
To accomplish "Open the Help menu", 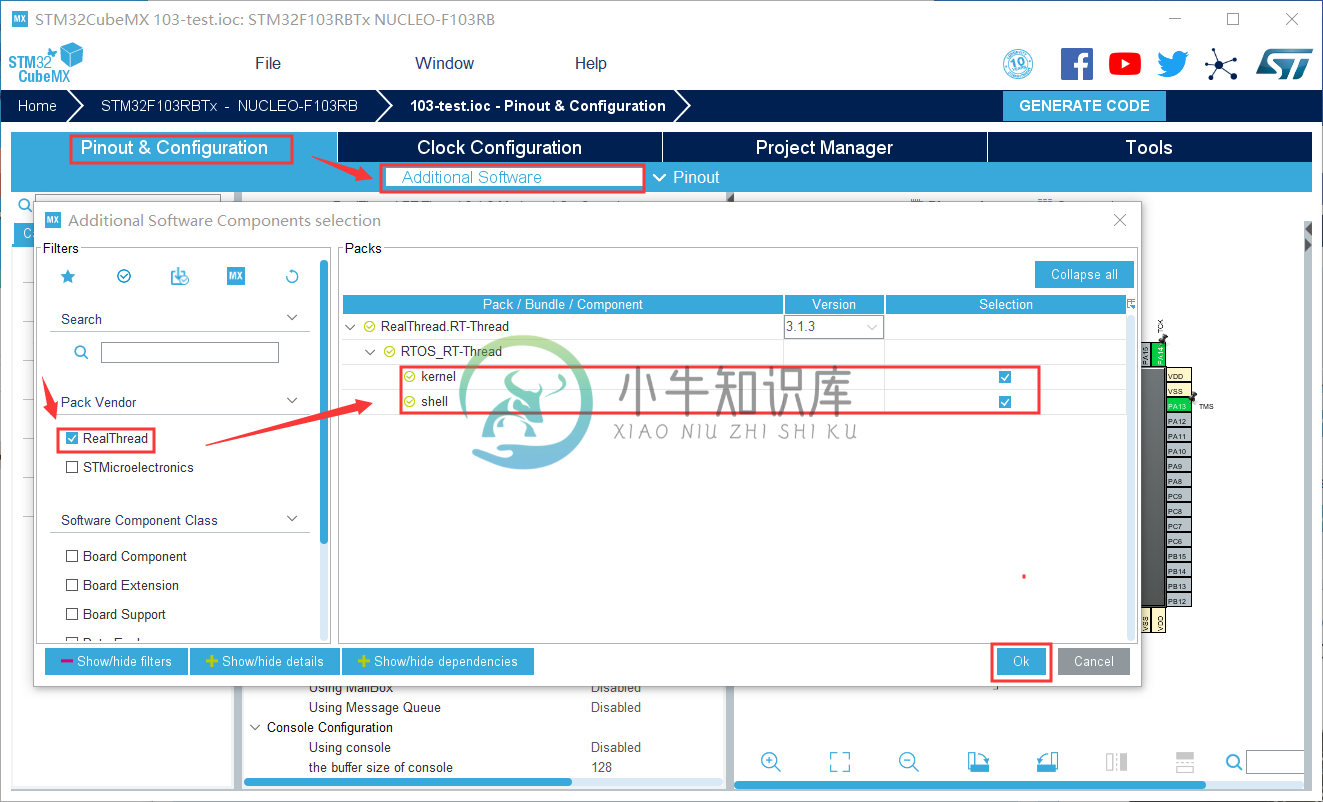I will point(590,63).
